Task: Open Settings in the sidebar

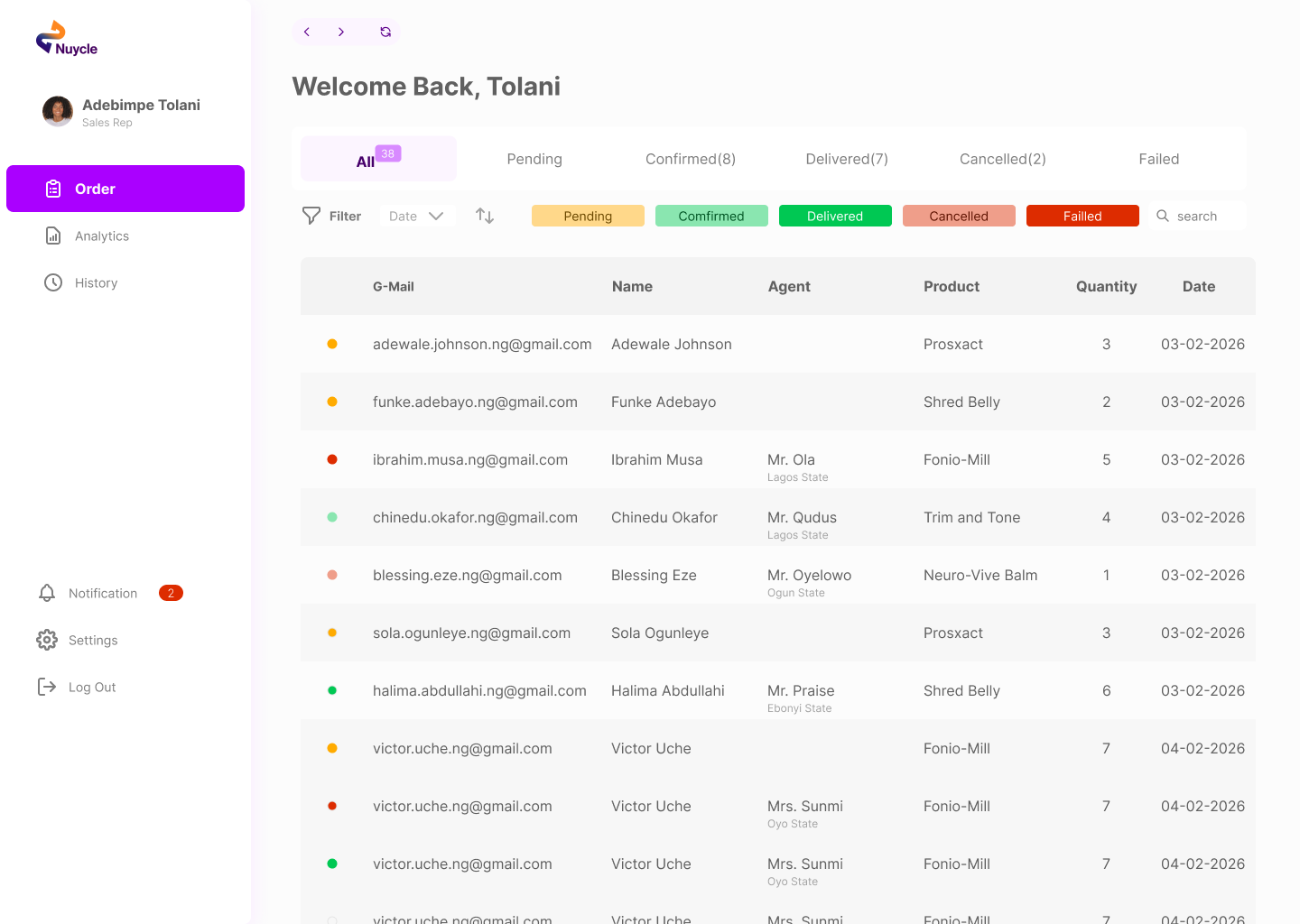Action: (x=93, y=640)
